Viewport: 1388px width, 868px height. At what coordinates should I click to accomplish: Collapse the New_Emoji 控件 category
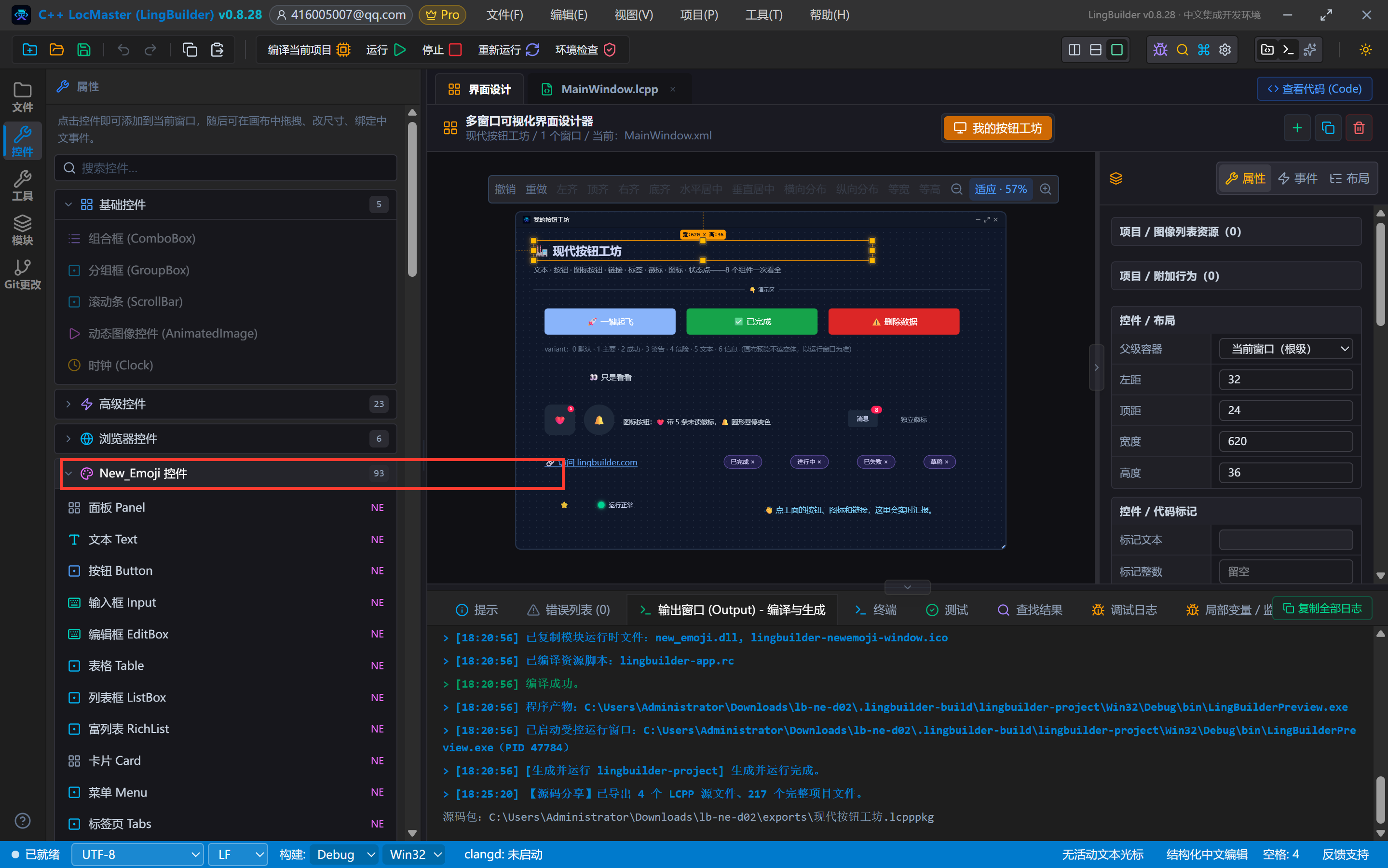tap(225, 473)
